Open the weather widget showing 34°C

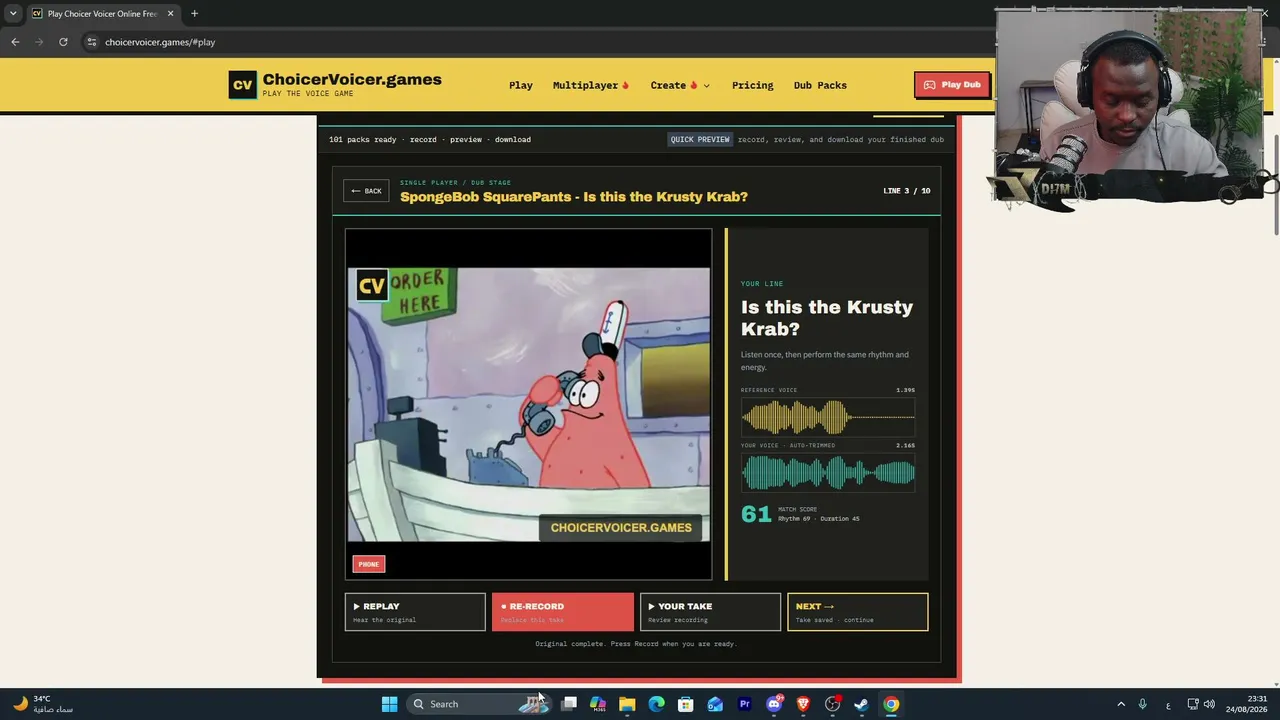[x=42, y=704]
